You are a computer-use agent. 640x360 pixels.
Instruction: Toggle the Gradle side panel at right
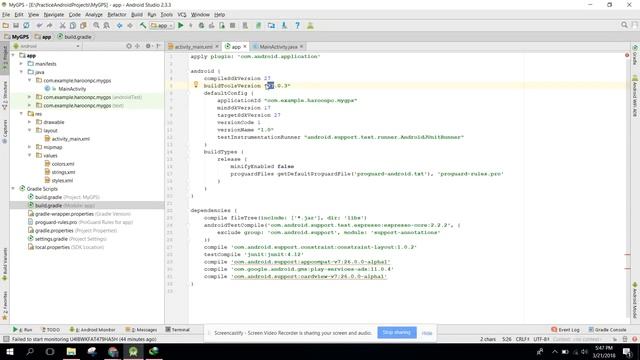pyautogui.click(x=635, y=55)
